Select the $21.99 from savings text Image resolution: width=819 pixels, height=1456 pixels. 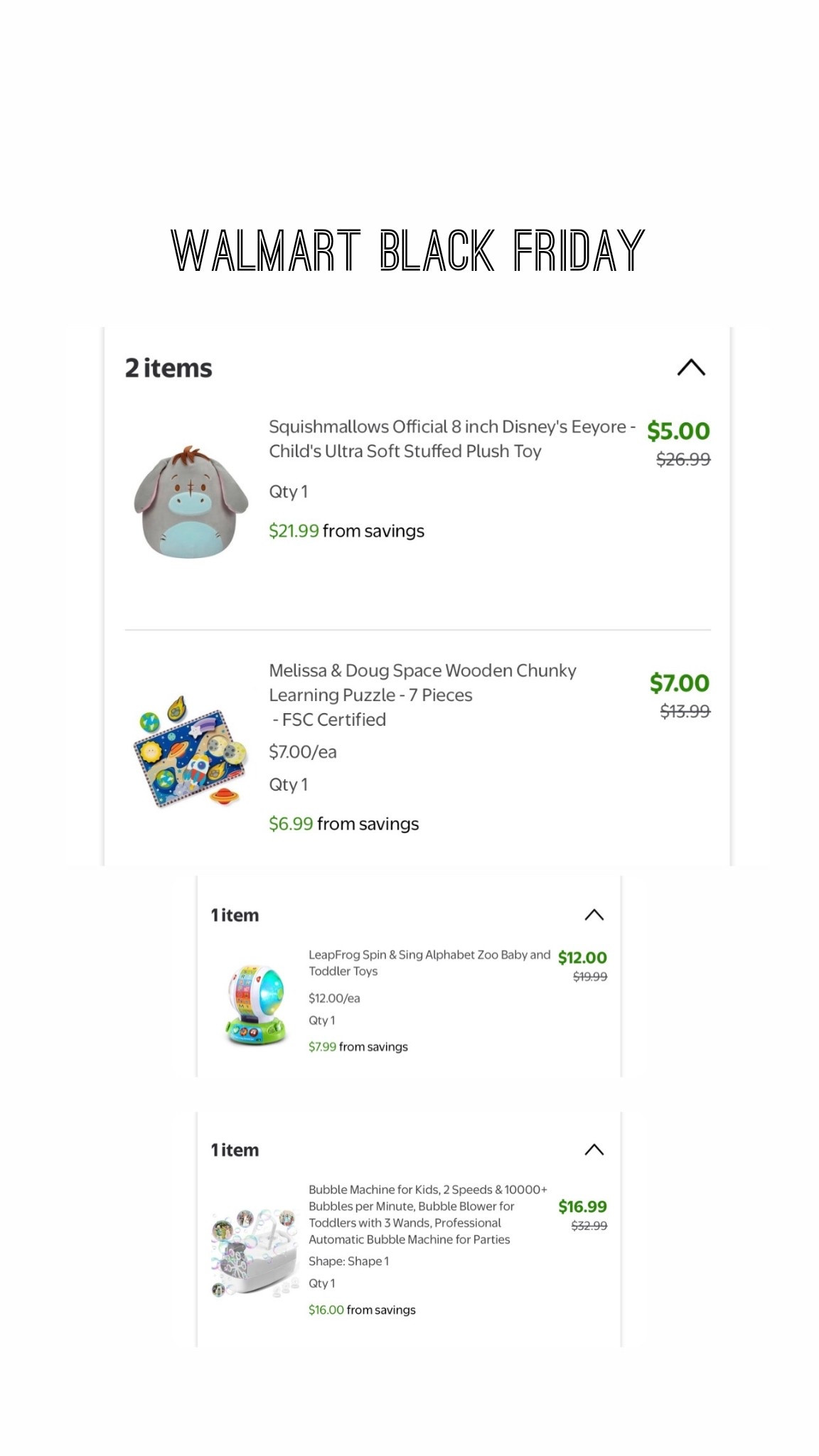(346, 530)
